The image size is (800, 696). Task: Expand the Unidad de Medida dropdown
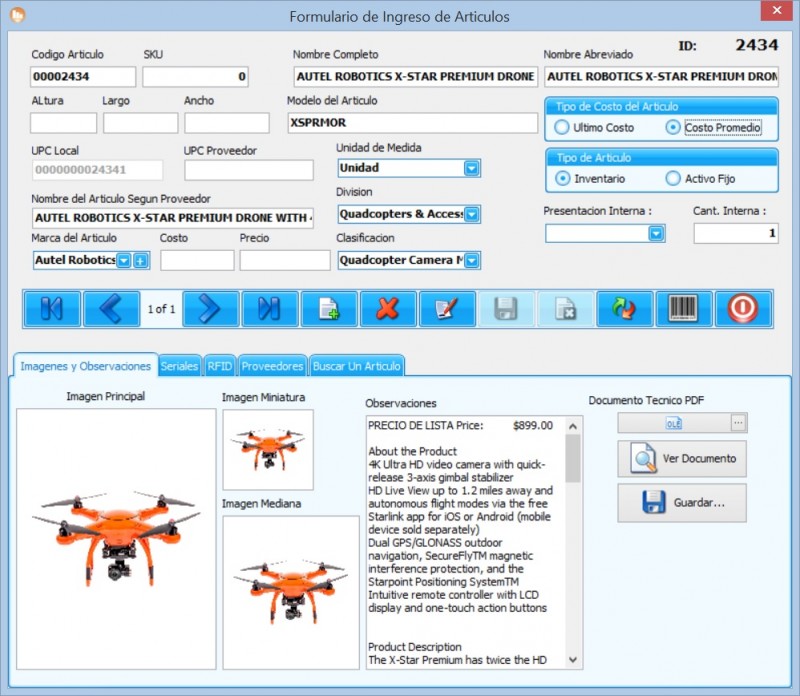point(472,168)
